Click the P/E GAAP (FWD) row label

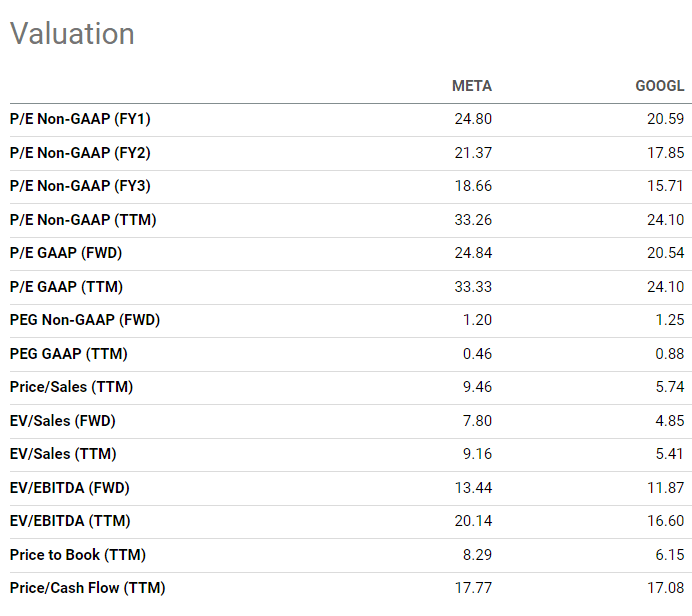66,253
